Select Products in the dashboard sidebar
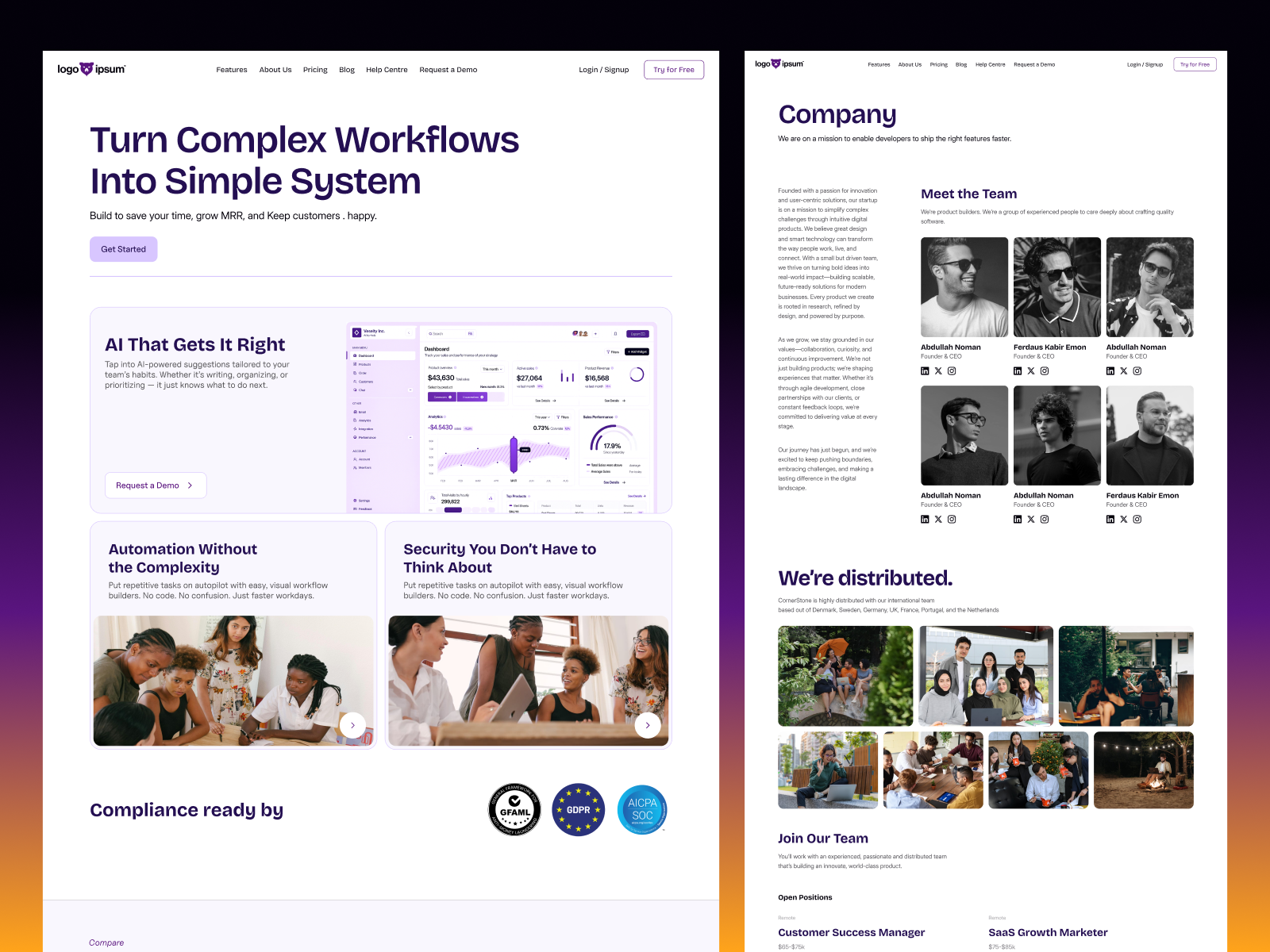 pyautogui.click(x=362, y=364)
